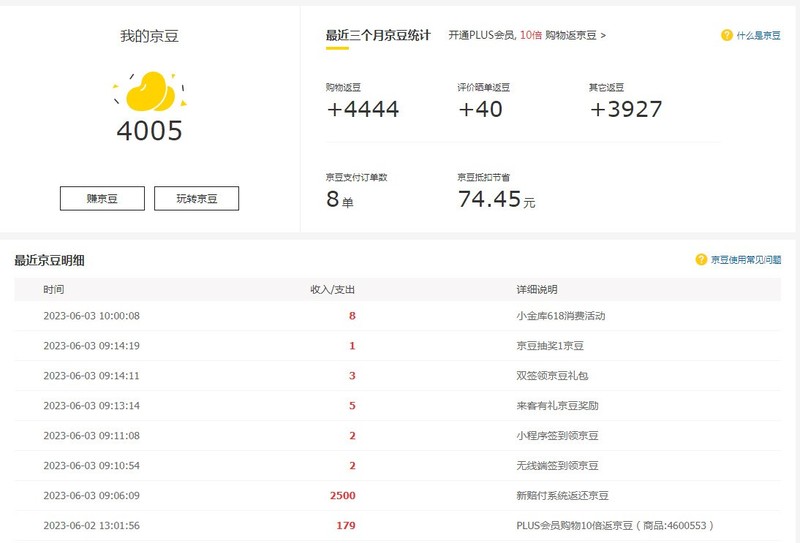Click the 4005 bean balance number
Viewport: 800px width, 543px height.
[149, 131]
